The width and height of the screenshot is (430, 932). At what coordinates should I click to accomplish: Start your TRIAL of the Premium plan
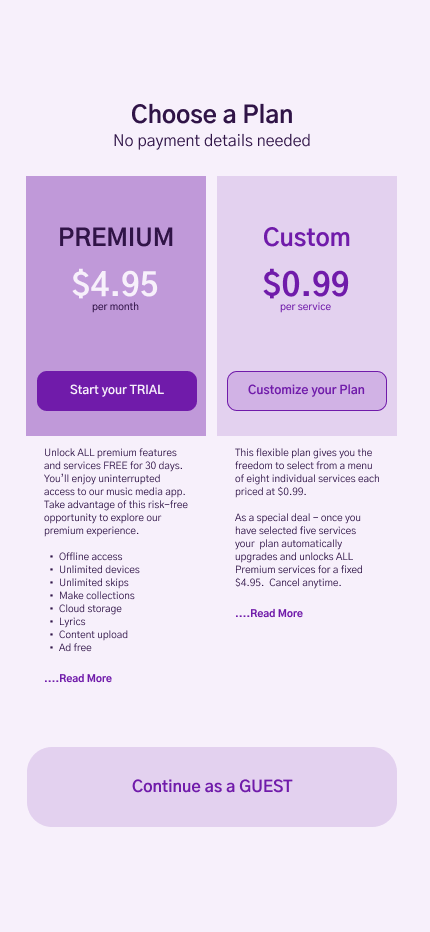(x=117, y=391)
